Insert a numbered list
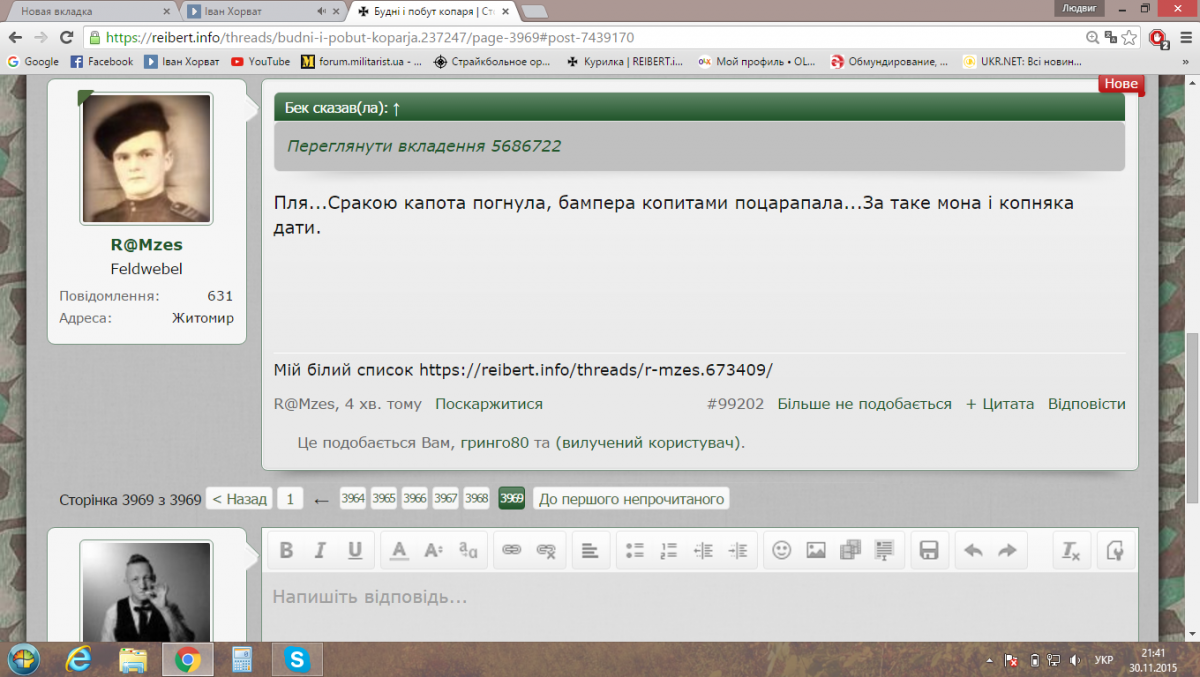Viewport: 1200px width, 677px height. tap(669, 550)
